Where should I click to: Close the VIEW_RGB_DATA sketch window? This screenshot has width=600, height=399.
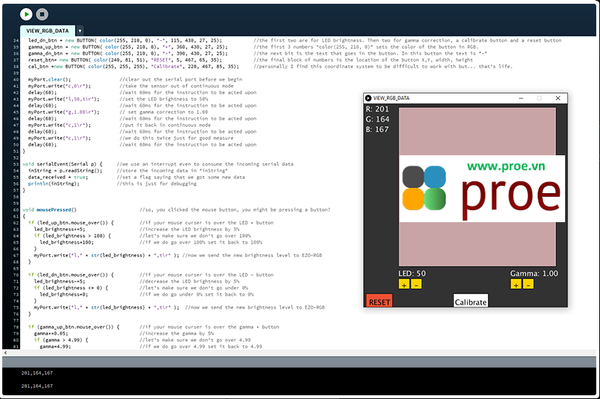coord(558,98)
